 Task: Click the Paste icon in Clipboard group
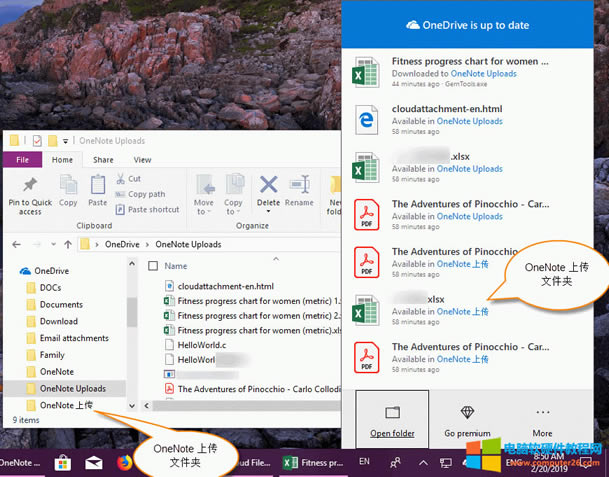[x=98, y=186]
